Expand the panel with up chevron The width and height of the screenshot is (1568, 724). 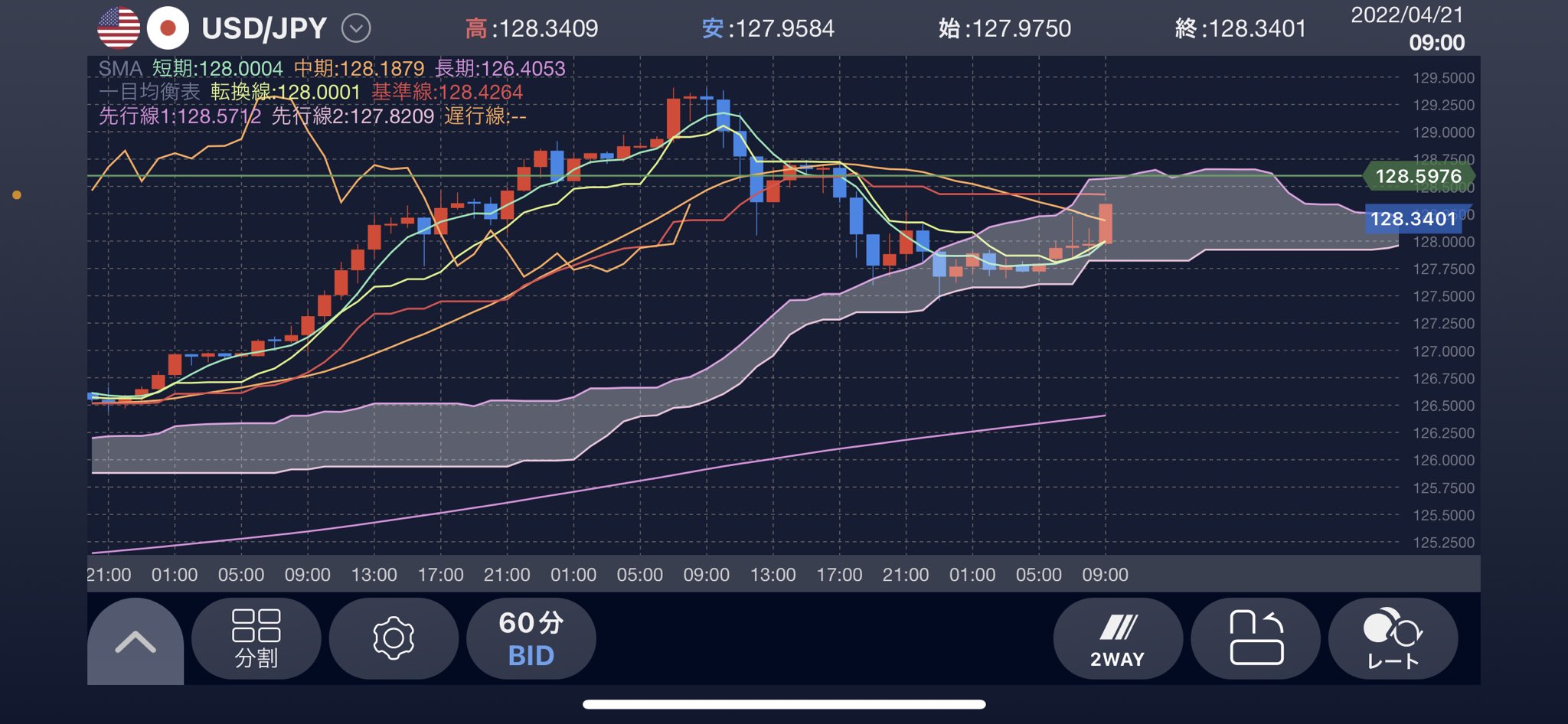click(x=136, y=641)
